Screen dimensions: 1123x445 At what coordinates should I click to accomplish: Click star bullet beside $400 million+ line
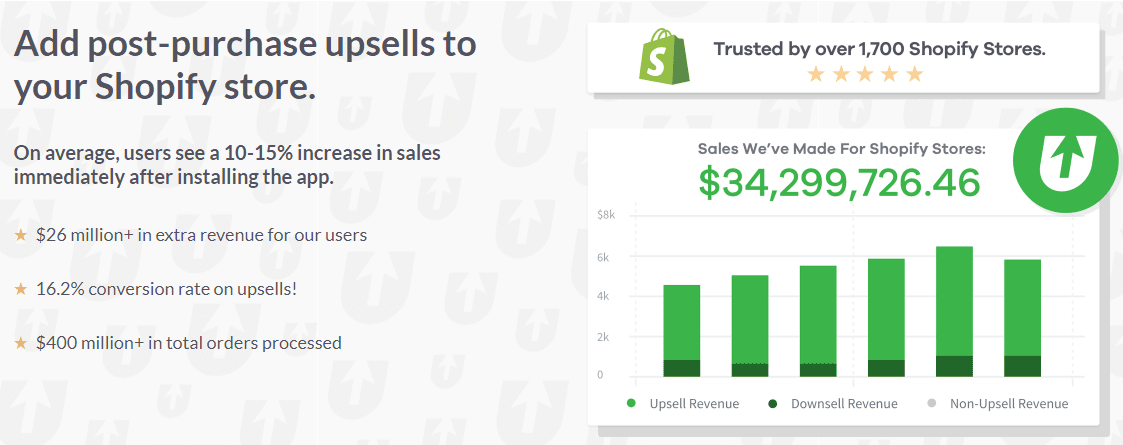coord(21,343)
